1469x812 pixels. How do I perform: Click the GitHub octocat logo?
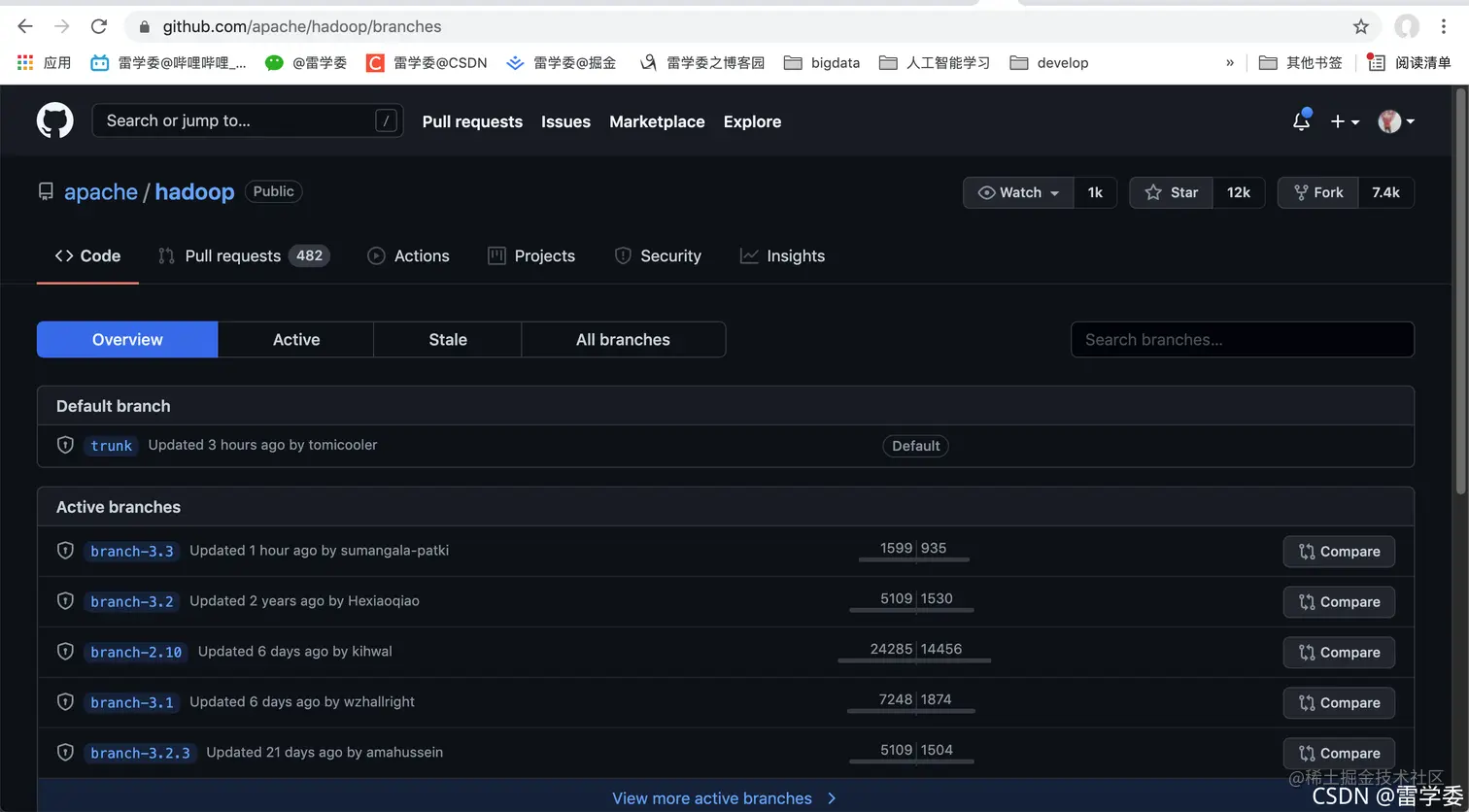tap(55, 120)
